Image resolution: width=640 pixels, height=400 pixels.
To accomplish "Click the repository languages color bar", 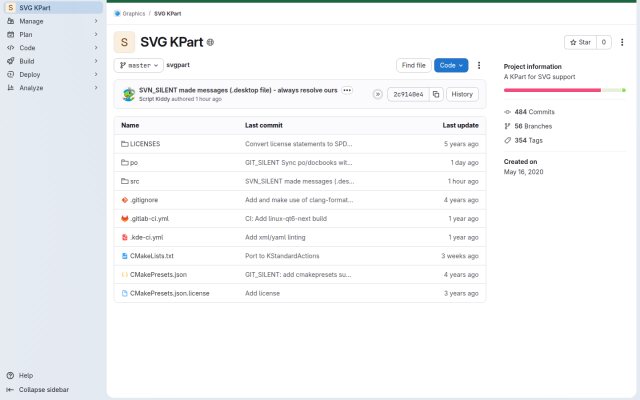I will click(x=564, y=90).
